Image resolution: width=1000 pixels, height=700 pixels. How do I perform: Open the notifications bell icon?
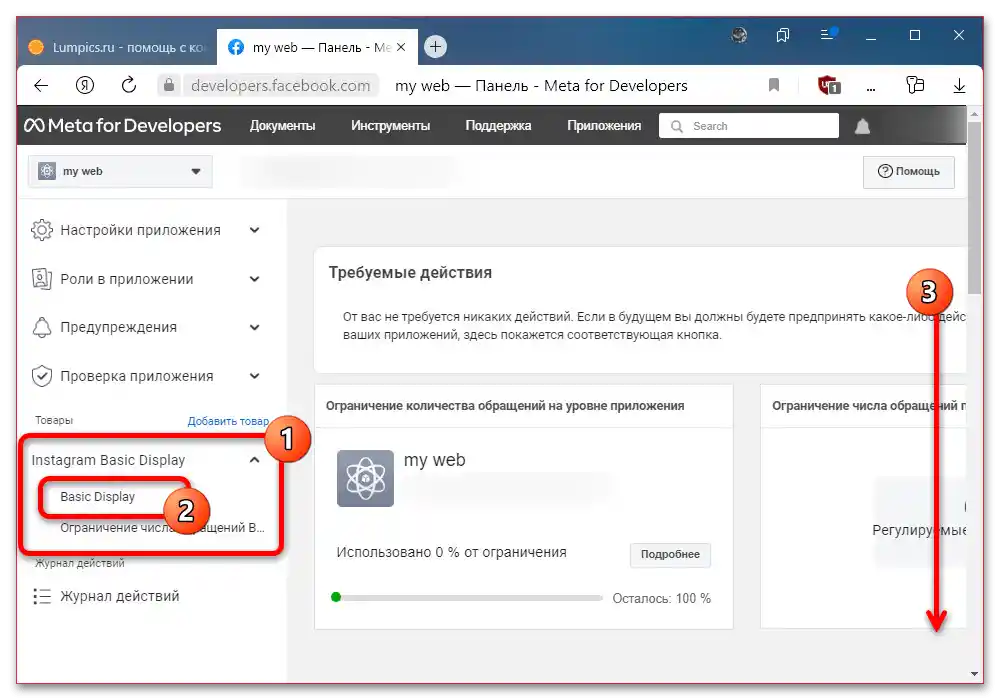862,125
